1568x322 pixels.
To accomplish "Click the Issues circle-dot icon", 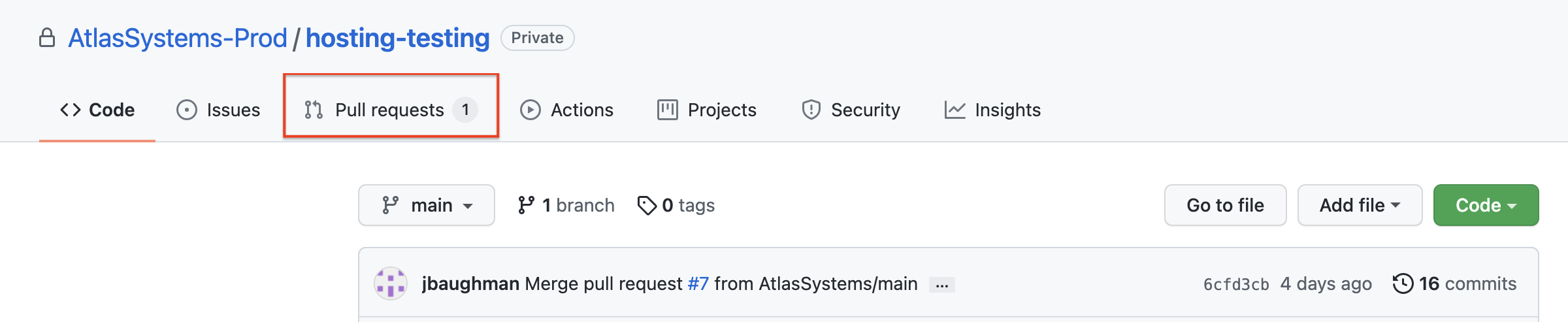I will (187, 110).
